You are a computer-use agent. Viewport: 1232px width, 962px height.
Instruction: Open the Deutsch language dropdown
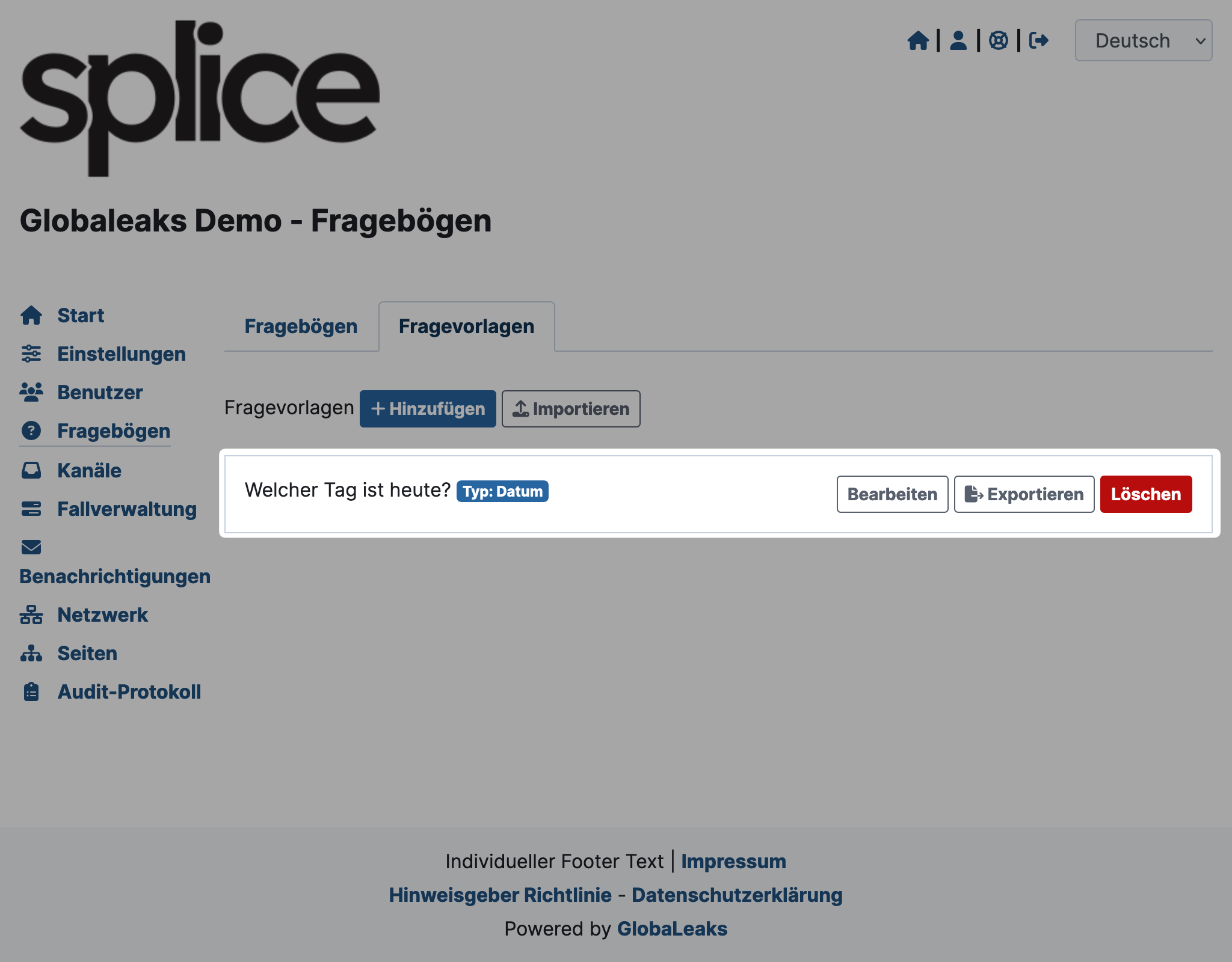[x=1144, y=40]
